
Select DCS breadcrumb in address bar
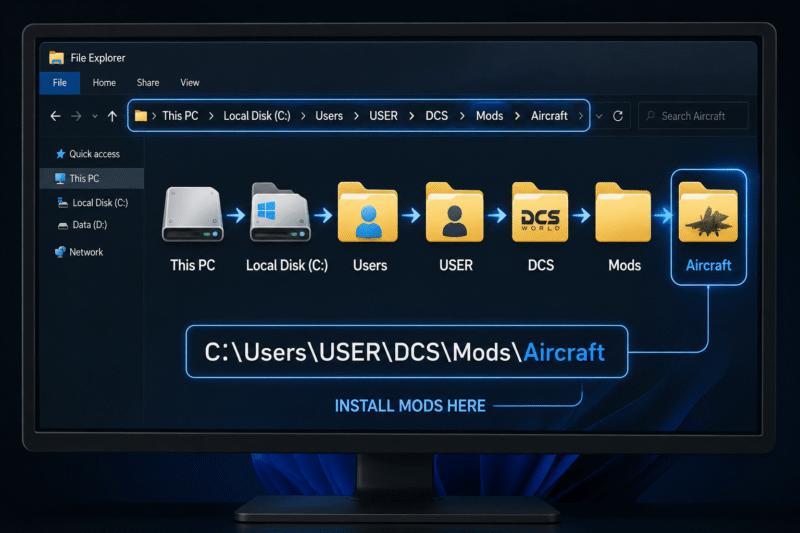click(437, 116)
